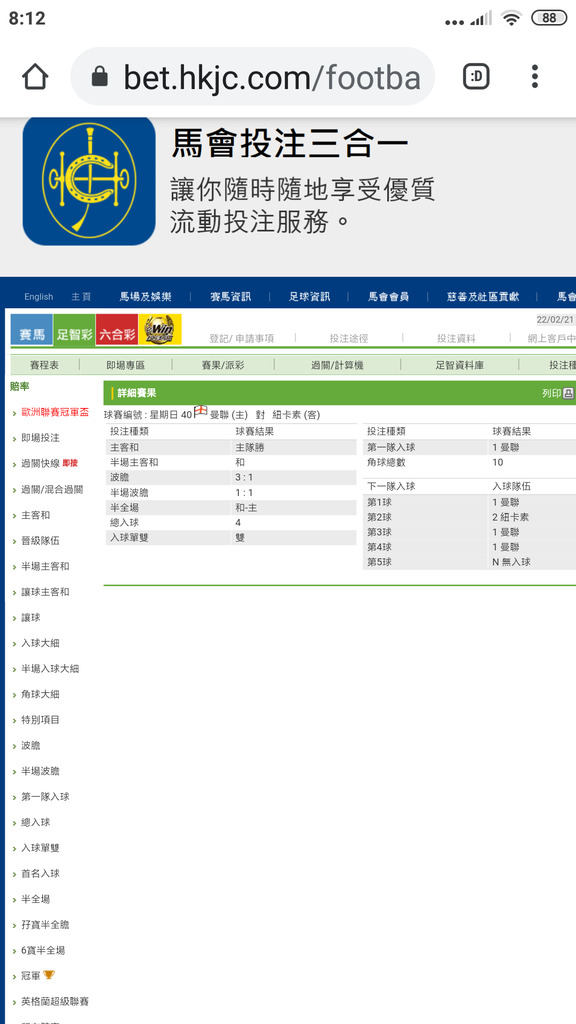Viewport: 576px width, 1024px height.
Task: Open 過關/混合過關 sidebar link
Action: pyautogui.click(x=52, y=489)
